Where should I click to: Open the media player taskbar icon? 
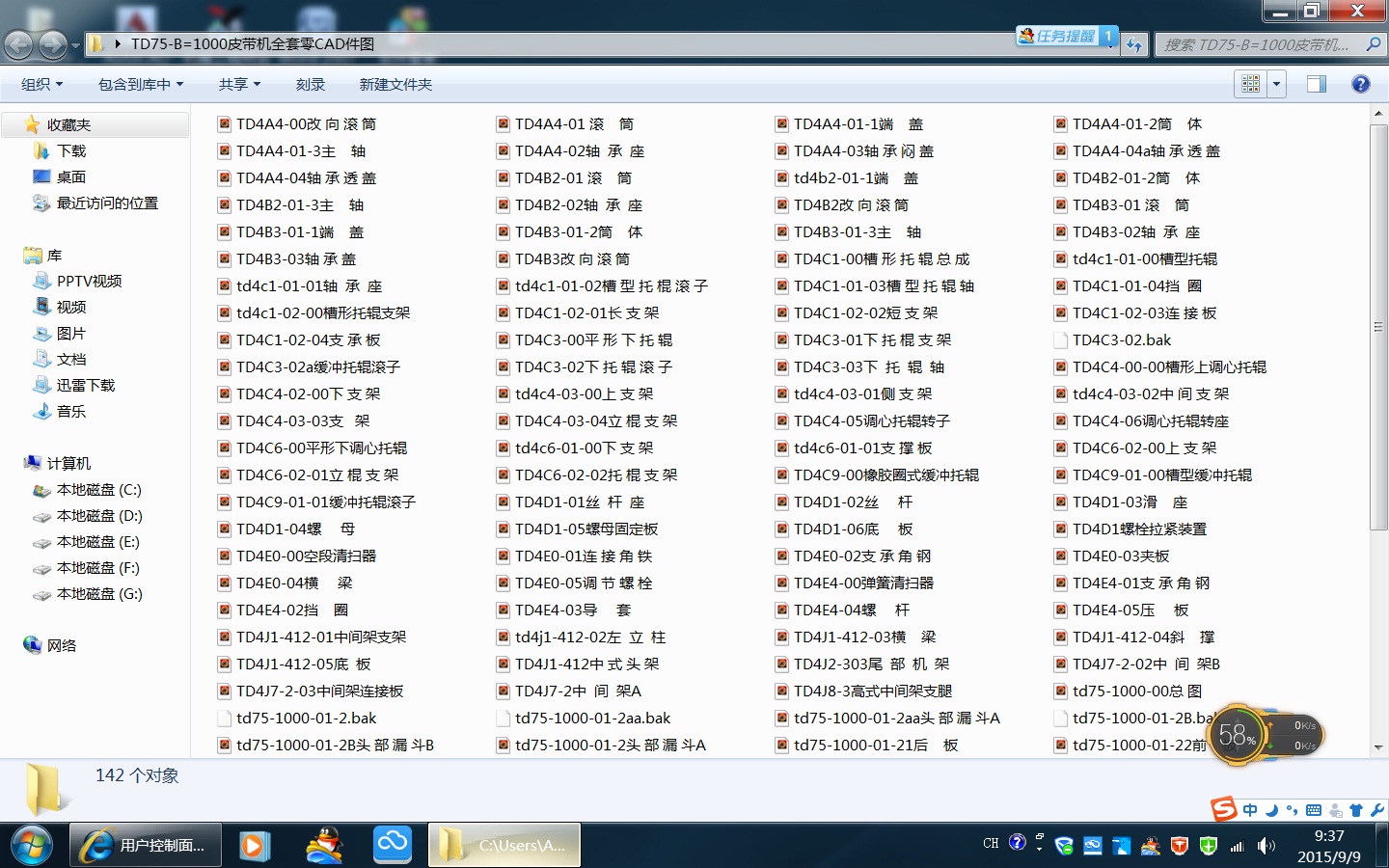[x=254, y=846]
